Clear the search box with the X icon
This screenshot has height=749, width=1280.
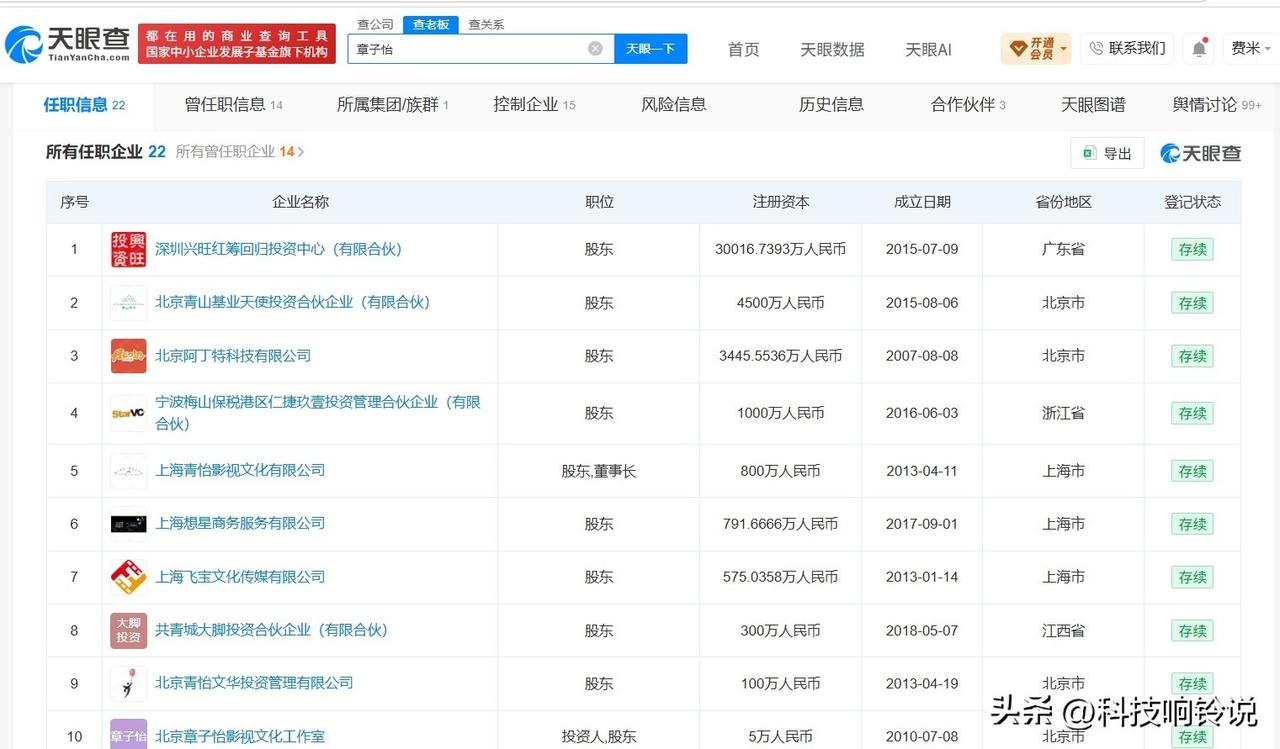tap(595, 48)
